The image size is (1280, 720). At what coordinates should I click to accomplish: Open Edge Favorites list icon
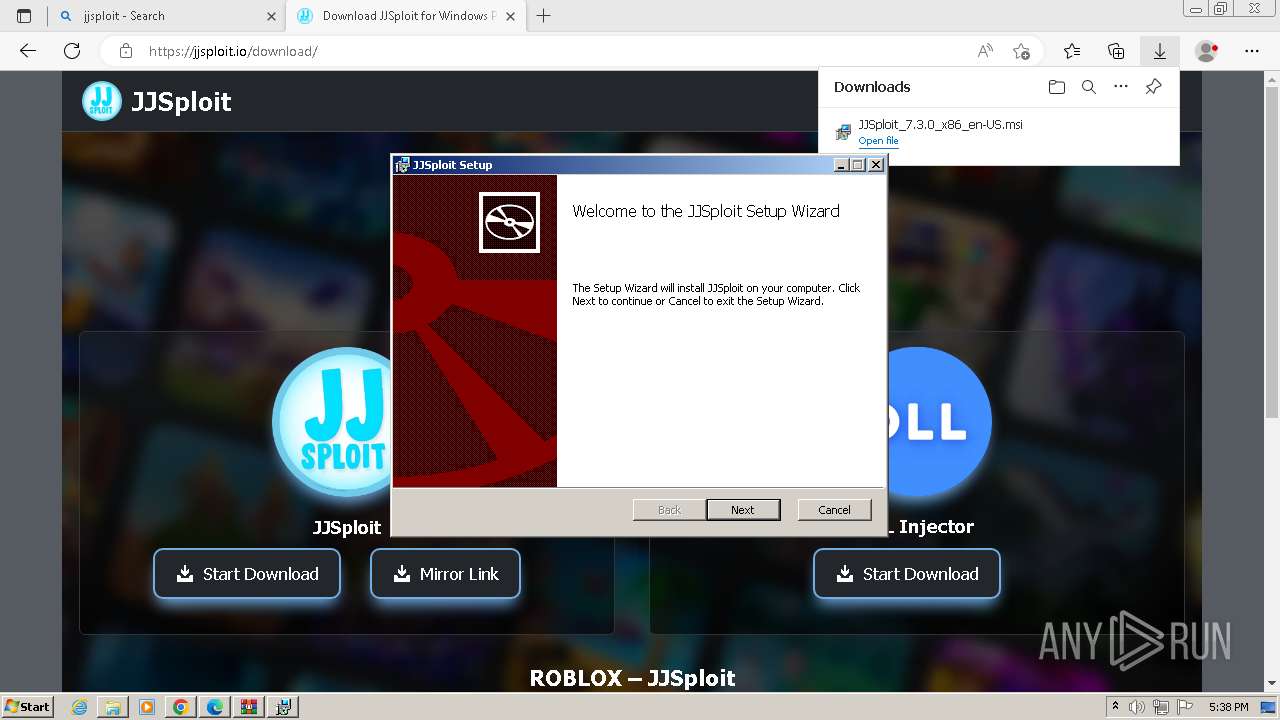point(1072,51)
